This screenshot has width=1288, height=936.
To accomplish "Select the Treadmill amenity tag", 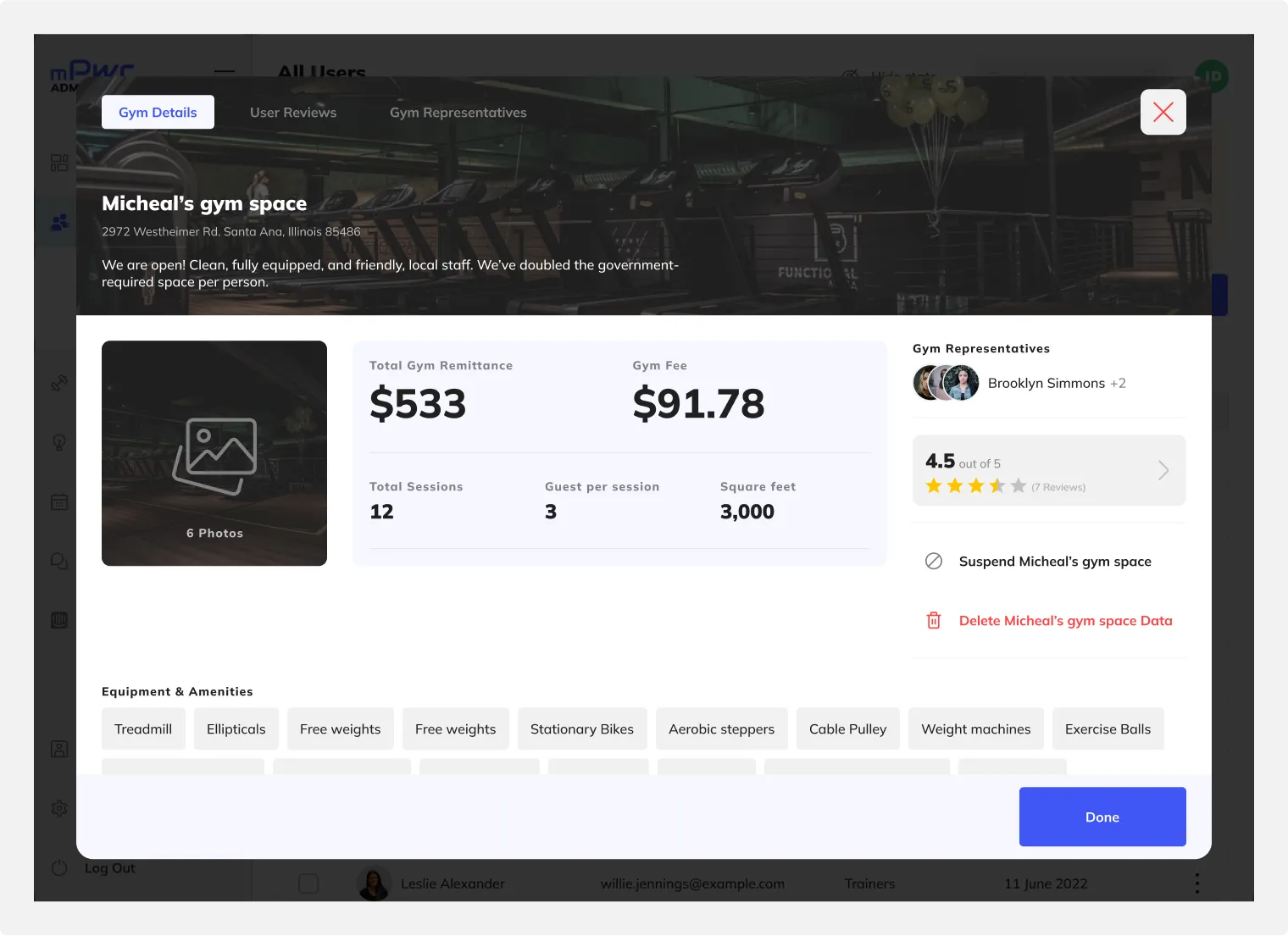I will coord(143,728).
